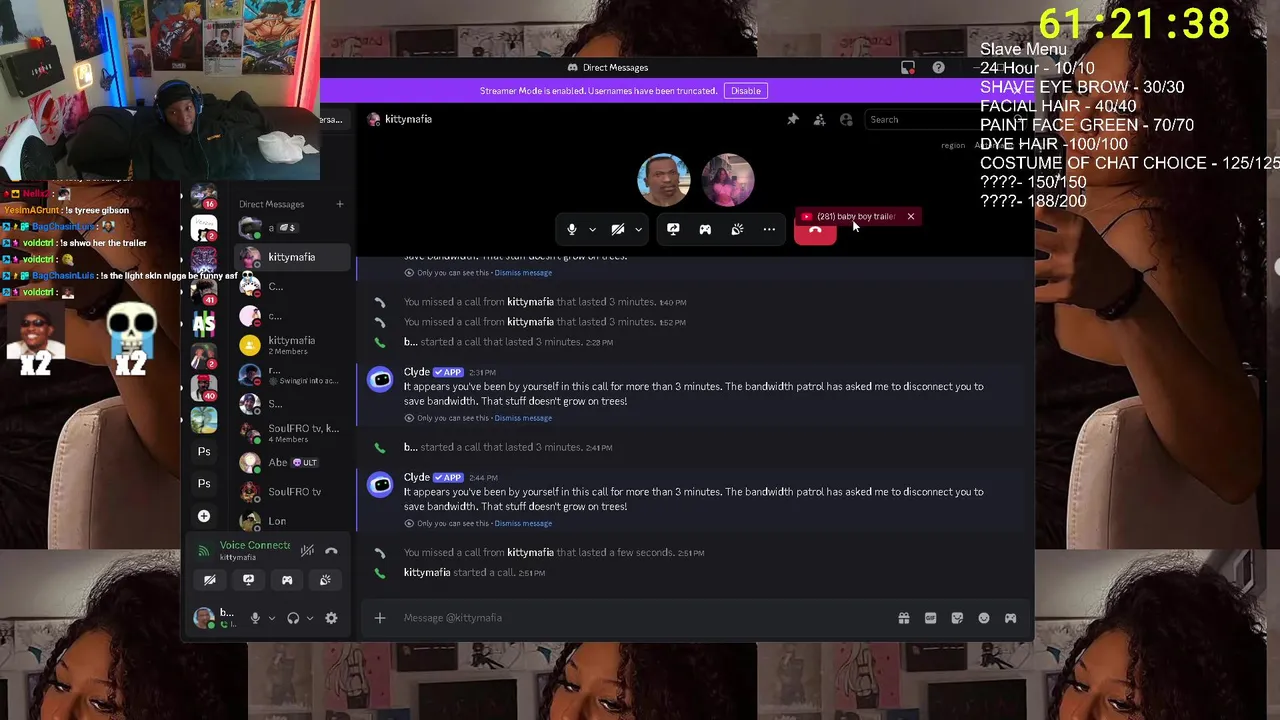
Task: Open the Discord inbox icon
Action: point(908,67)
